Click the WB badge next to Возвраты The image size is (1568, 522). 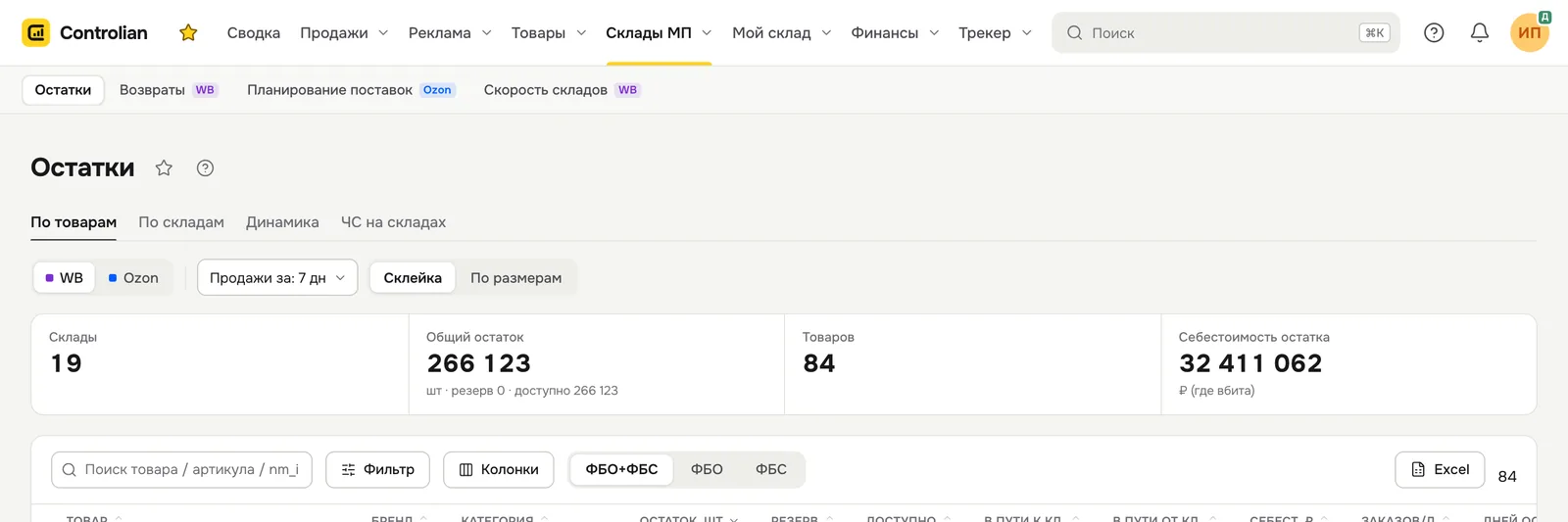pos(205,90)
